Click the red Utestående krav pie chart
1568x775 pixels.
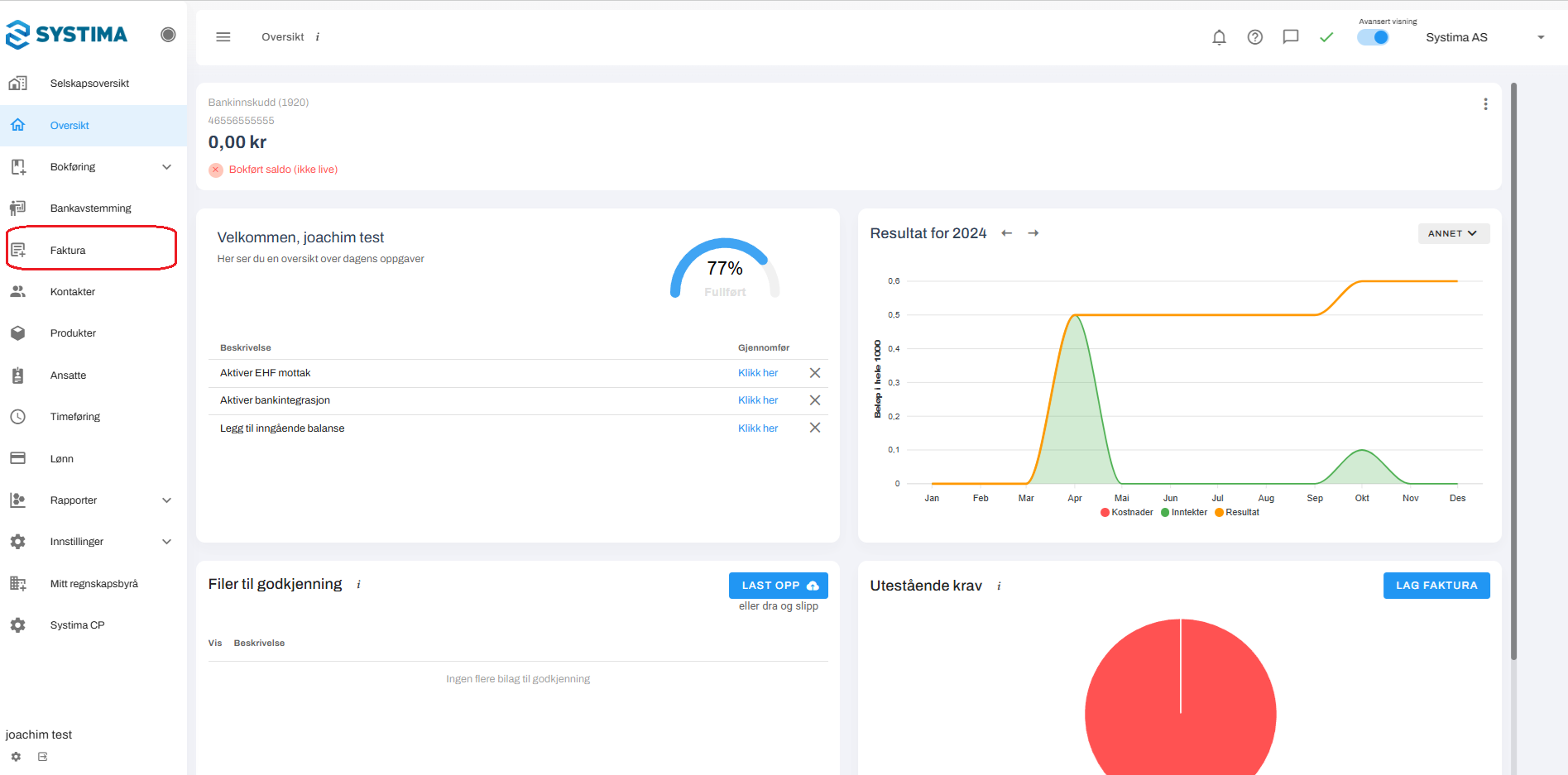coord(1181,697)
